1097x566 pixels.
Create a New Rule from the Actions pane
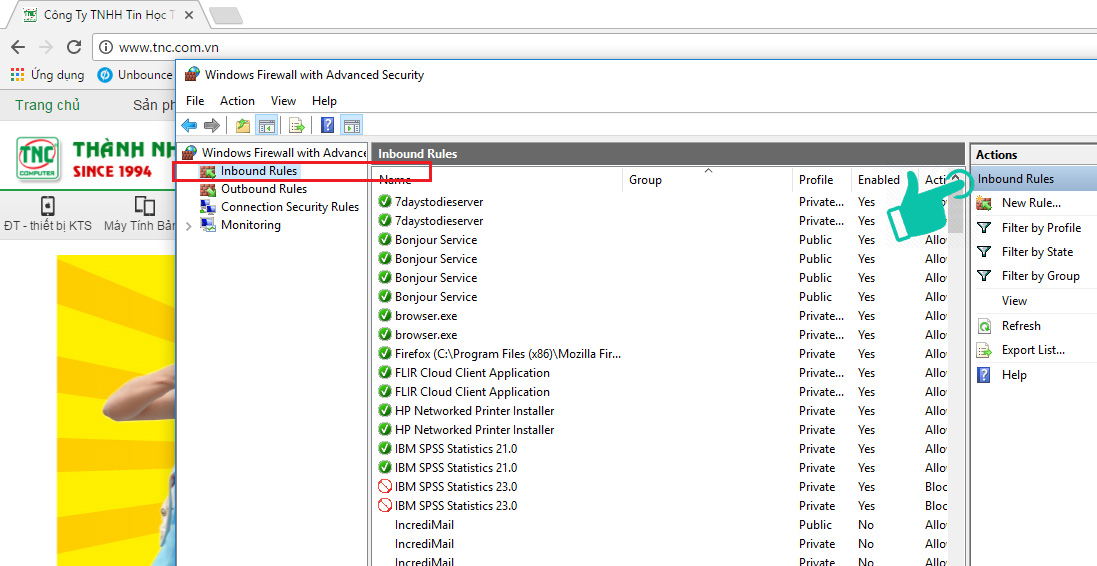1031,203
